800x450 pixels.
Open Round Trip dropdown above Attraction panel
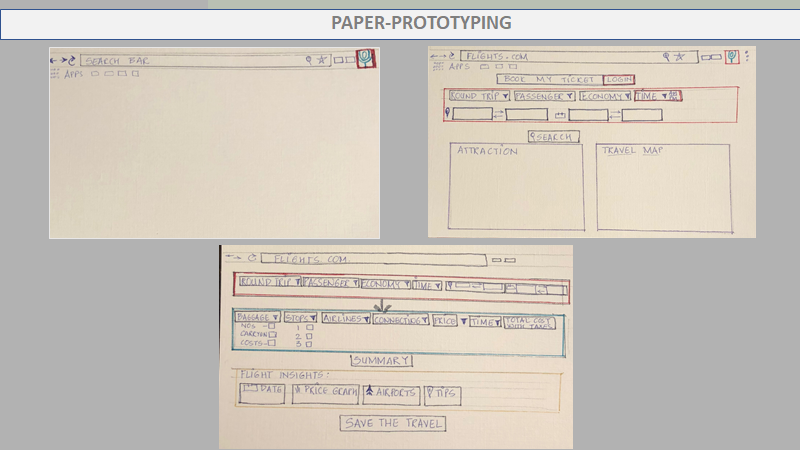click(478, 96)
